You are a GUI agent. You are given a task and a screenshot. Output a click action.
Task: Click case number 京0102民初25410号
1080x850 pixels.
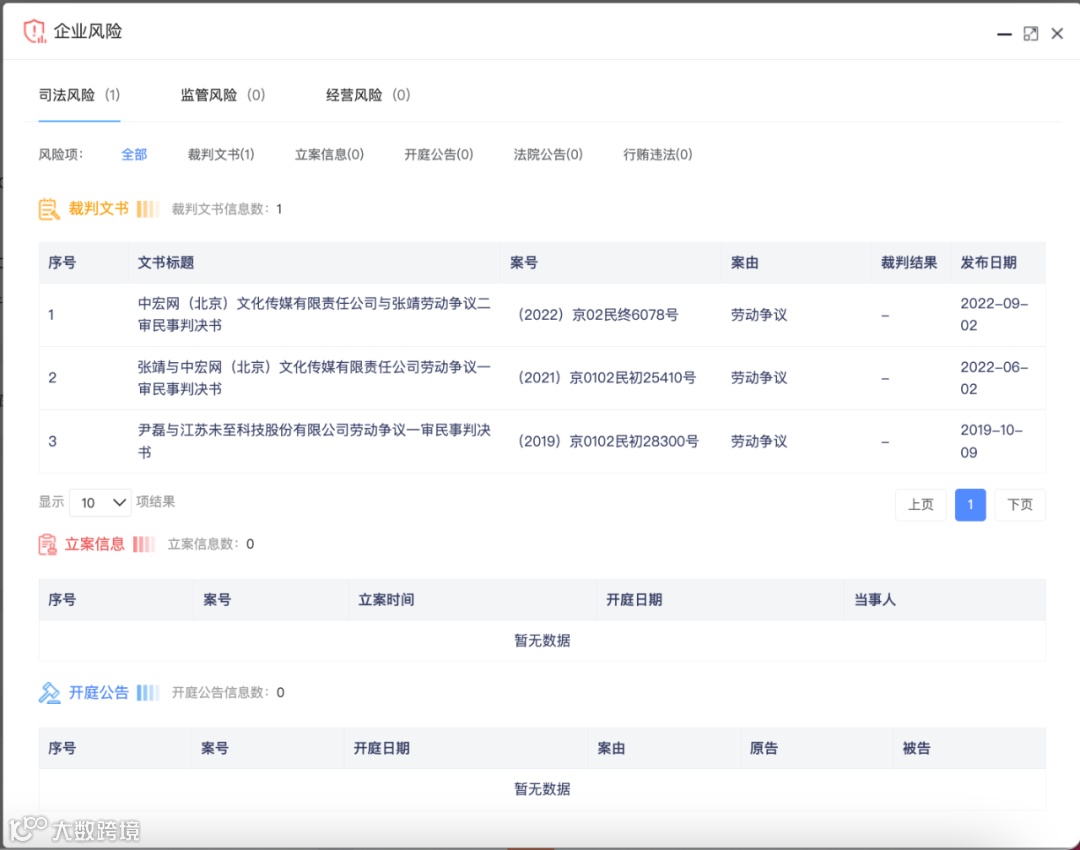coord(607,377)
